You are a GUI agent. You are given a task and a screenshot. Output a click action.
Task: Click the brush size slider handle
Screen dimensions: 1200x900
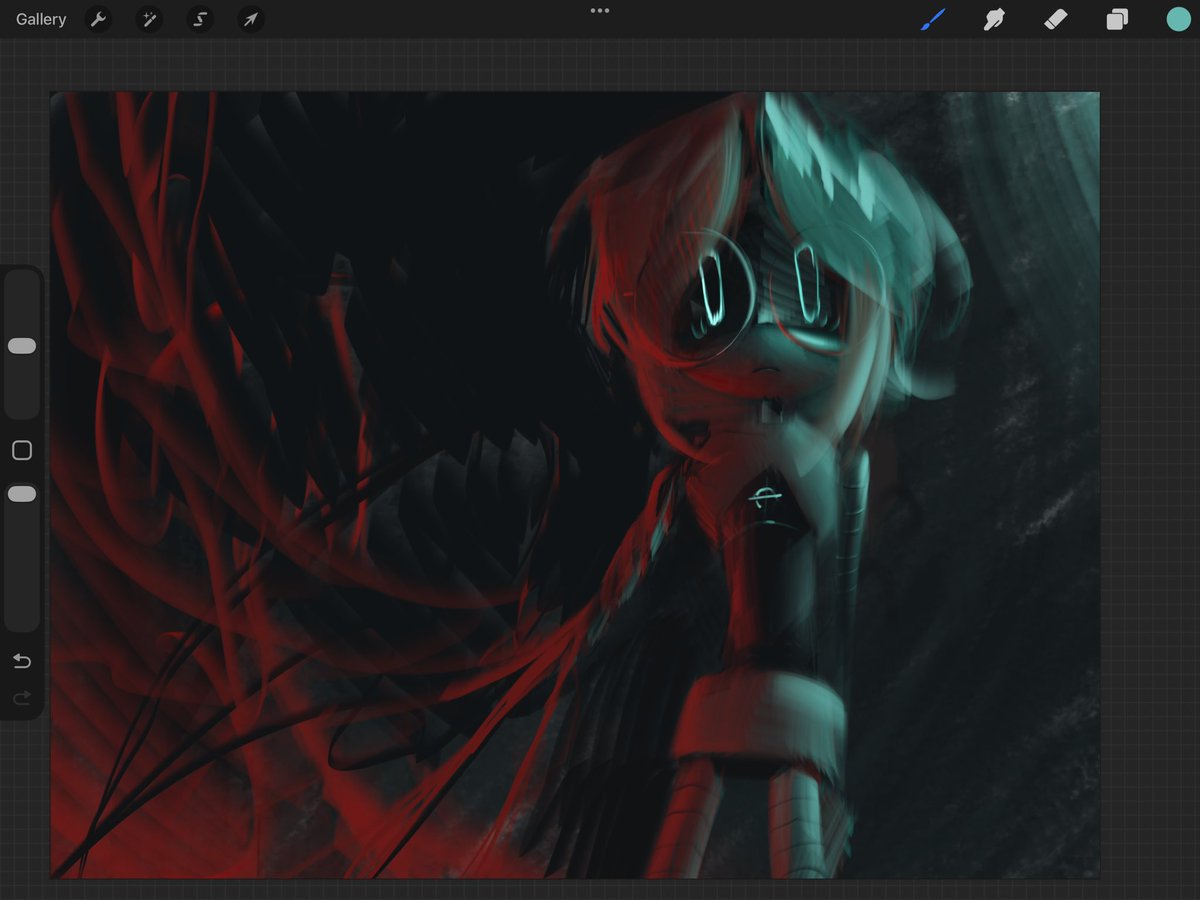pyautogui.click(x=22, y=346)
